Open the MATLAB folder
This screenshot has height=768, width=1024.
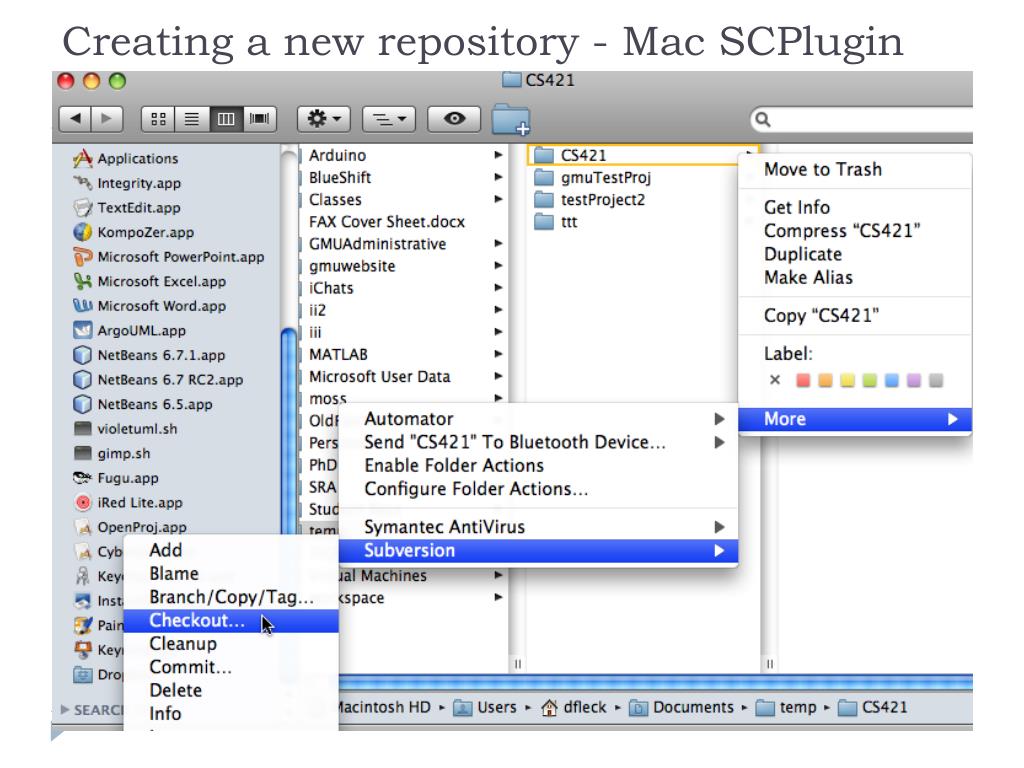[338, 355]
